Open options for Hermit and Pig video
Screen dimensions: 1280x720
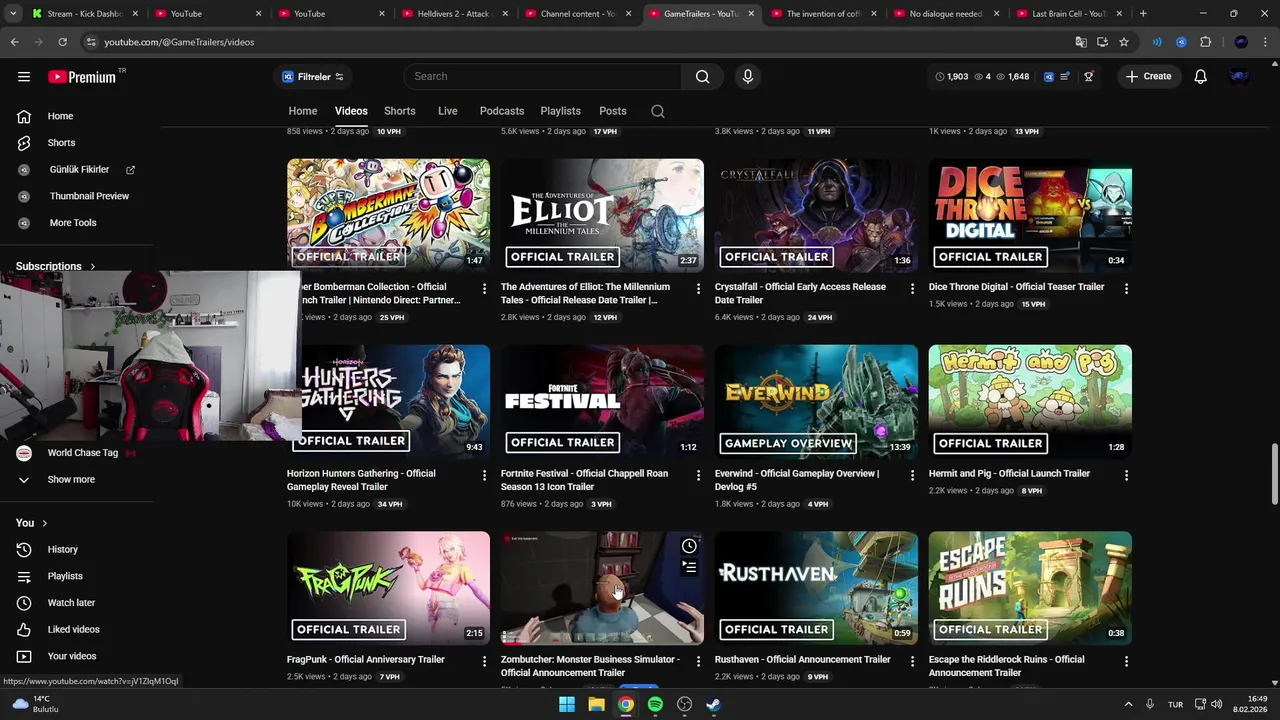click(1126, 475)
